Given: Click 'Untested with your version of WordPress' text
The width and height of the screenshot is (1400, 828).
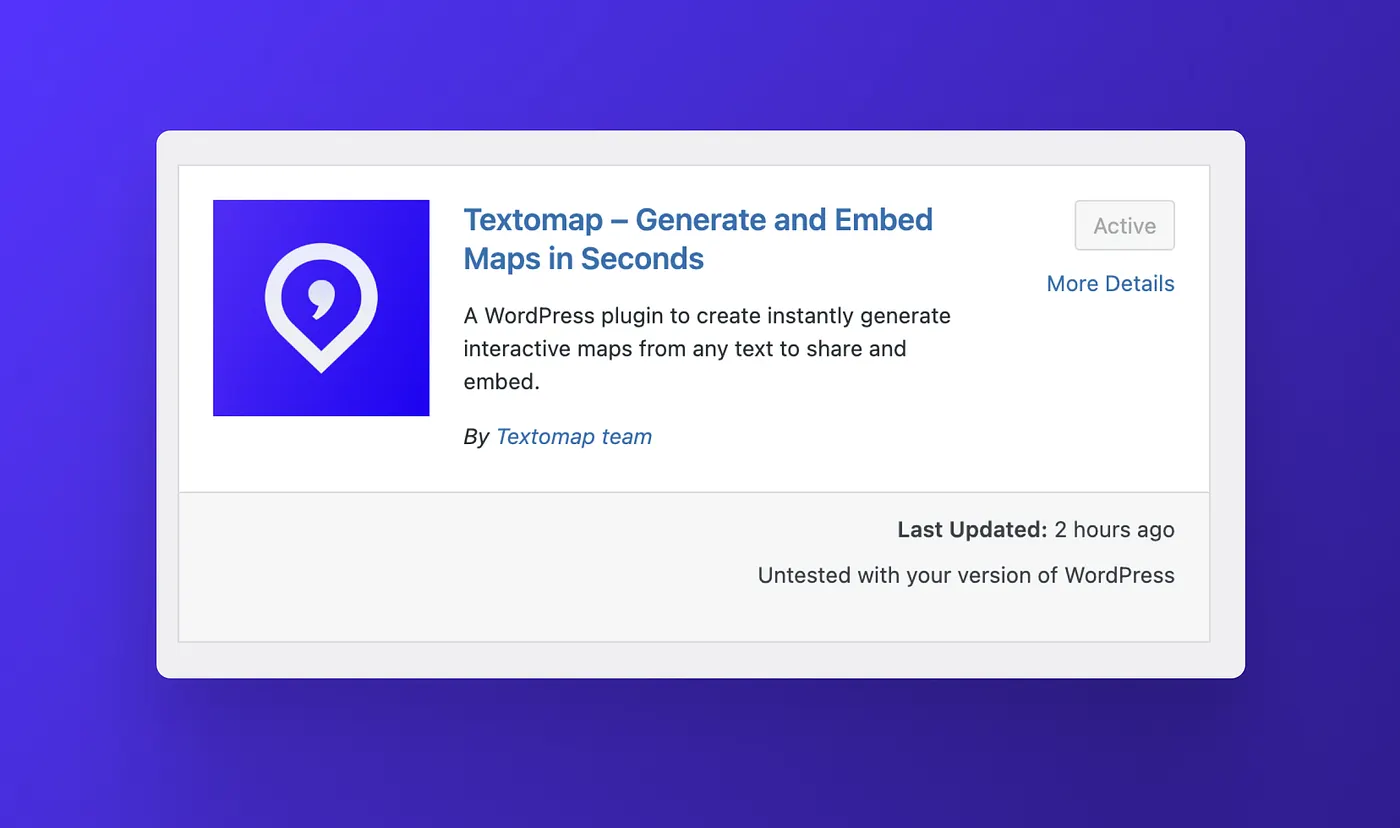Looking at the screenshot, I should tap(966, 576).
